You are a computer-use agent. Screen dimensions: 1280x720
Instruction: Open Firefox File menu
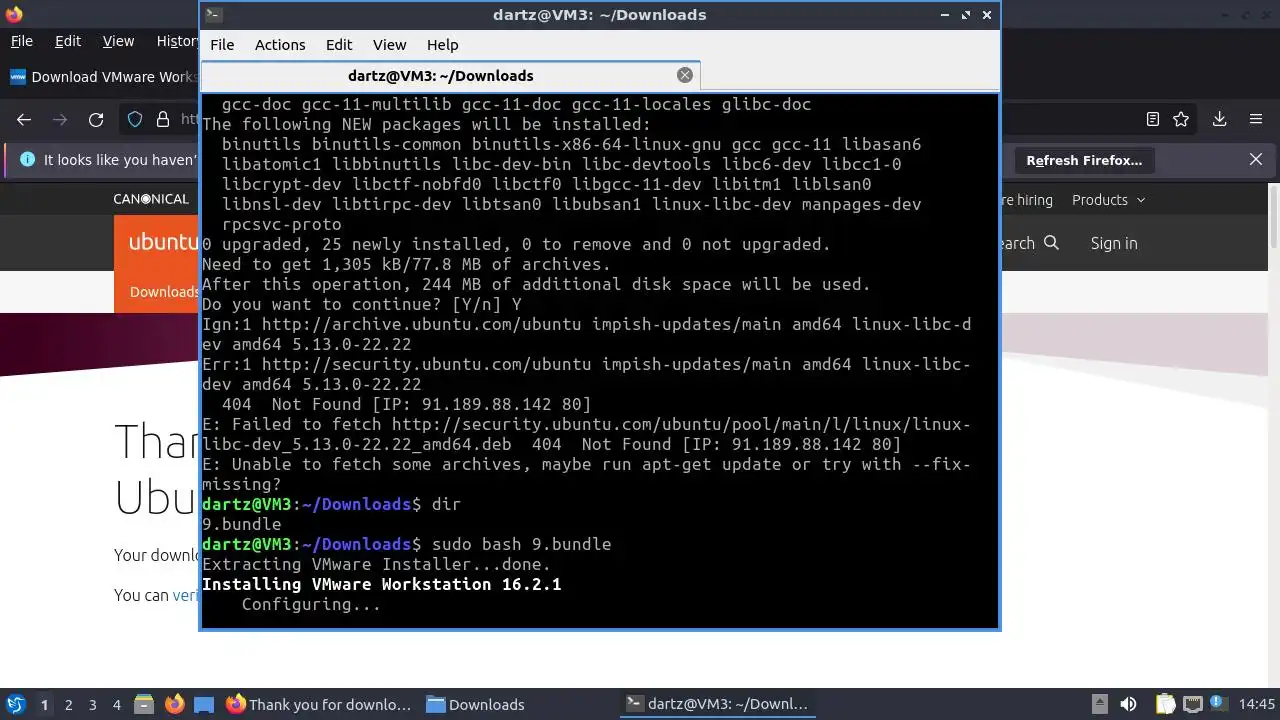coord(21,41)
